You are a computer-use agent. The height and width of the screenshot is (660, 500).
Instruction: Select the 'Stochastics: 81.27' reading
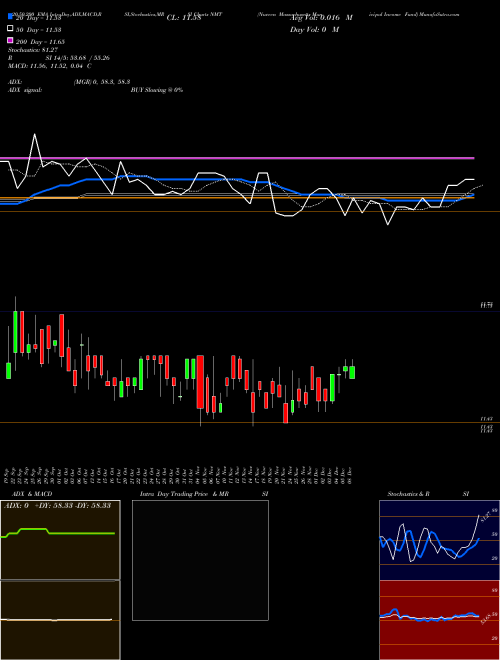pyautogui.click(x=33, y=50)
